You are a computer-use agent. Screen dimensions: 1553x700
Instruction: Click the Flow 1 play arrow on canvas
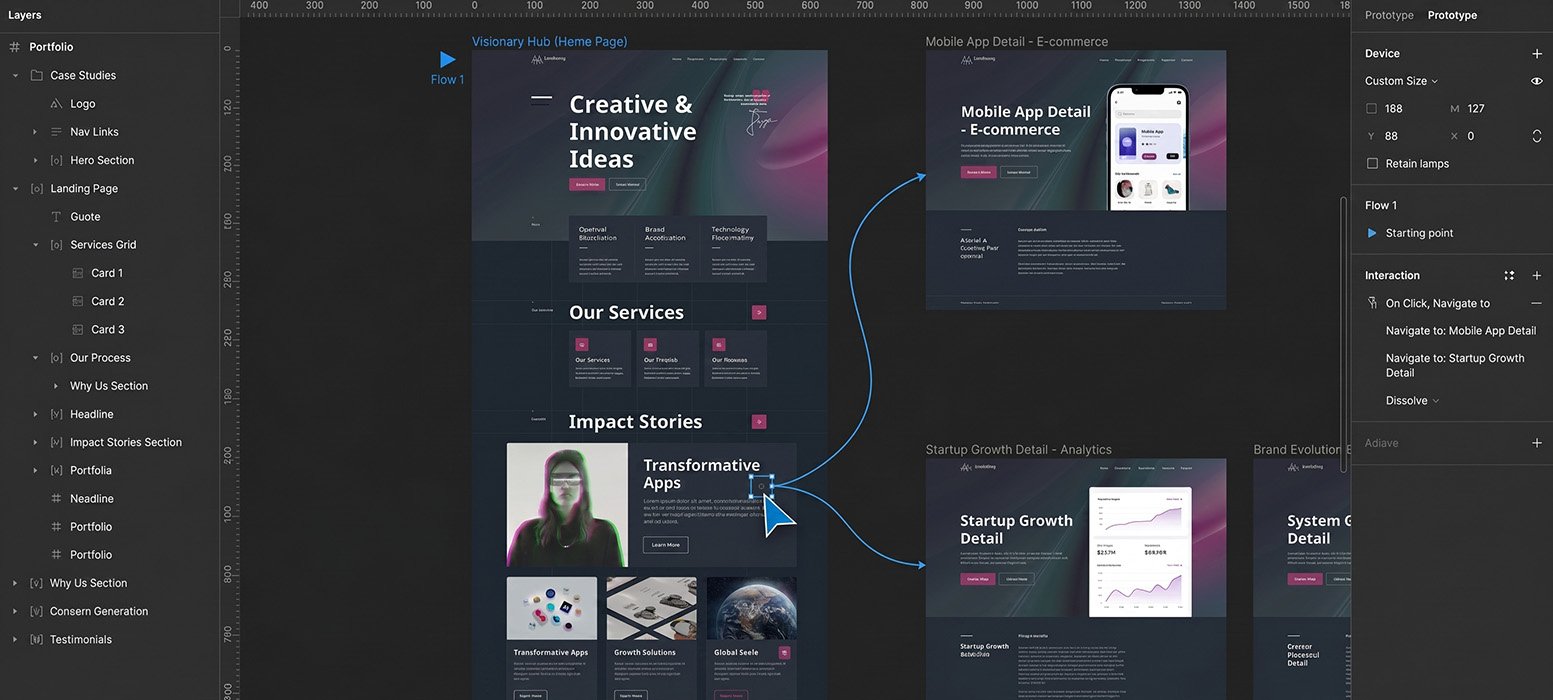click(448, 60)
